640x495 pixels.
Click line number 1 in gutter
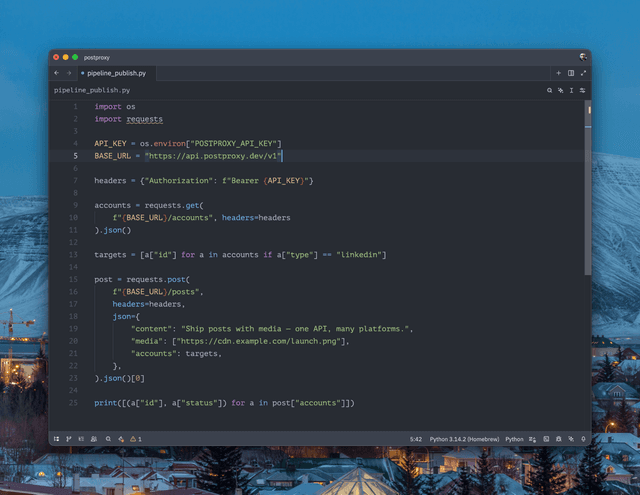[75, 107]
